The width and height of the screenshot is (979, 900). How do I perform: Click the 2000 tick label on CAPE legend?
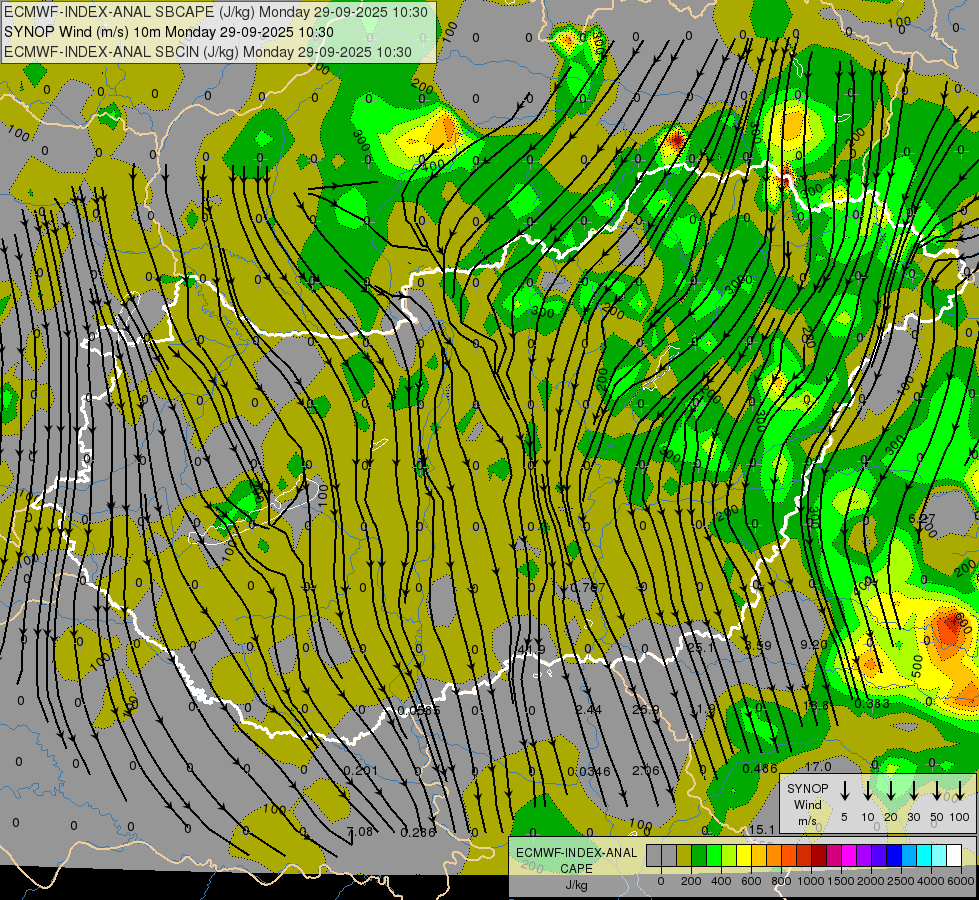click(870, 881)
